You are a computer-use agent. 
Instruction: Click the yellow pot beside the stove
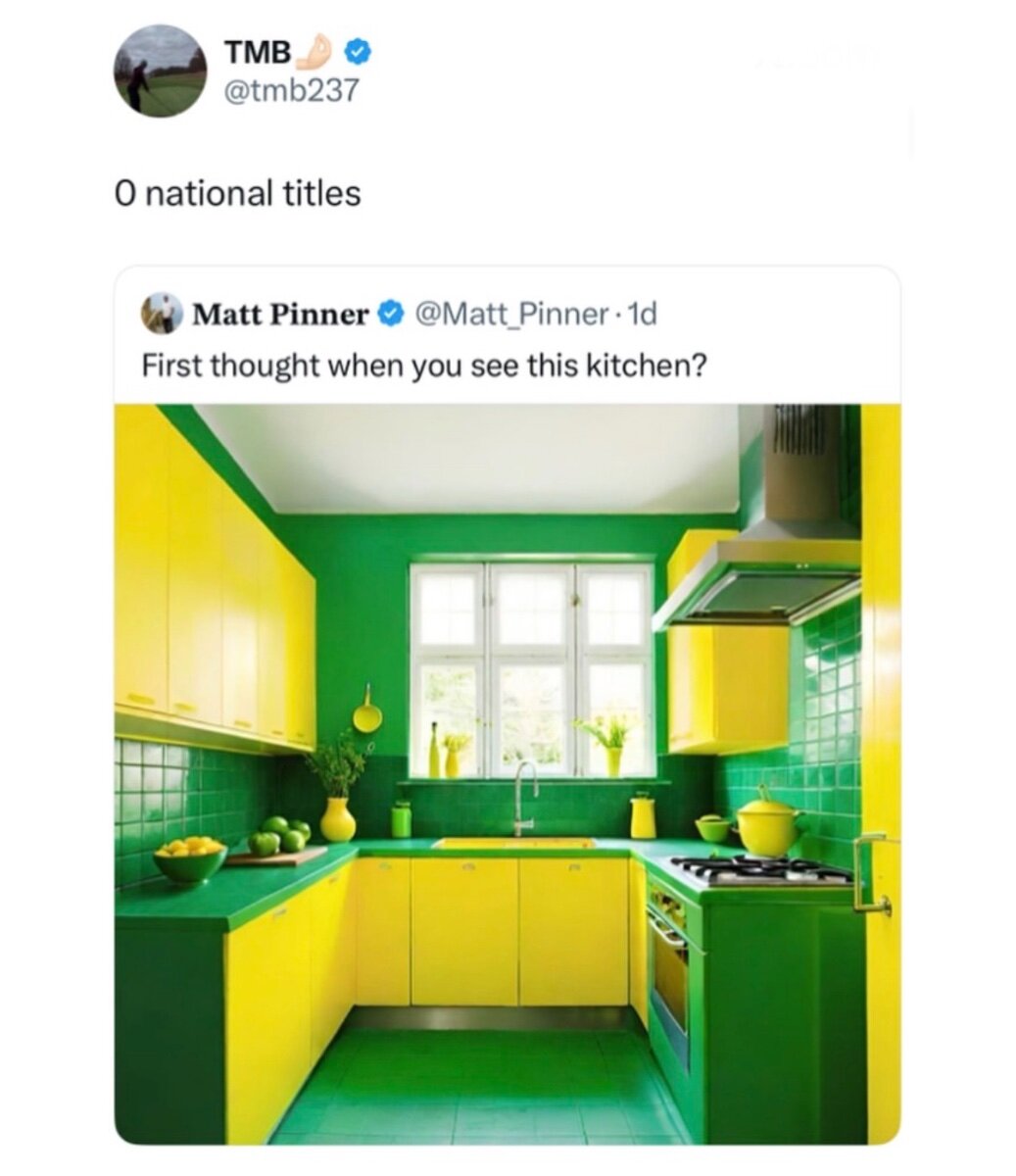(x=767, y=823)
